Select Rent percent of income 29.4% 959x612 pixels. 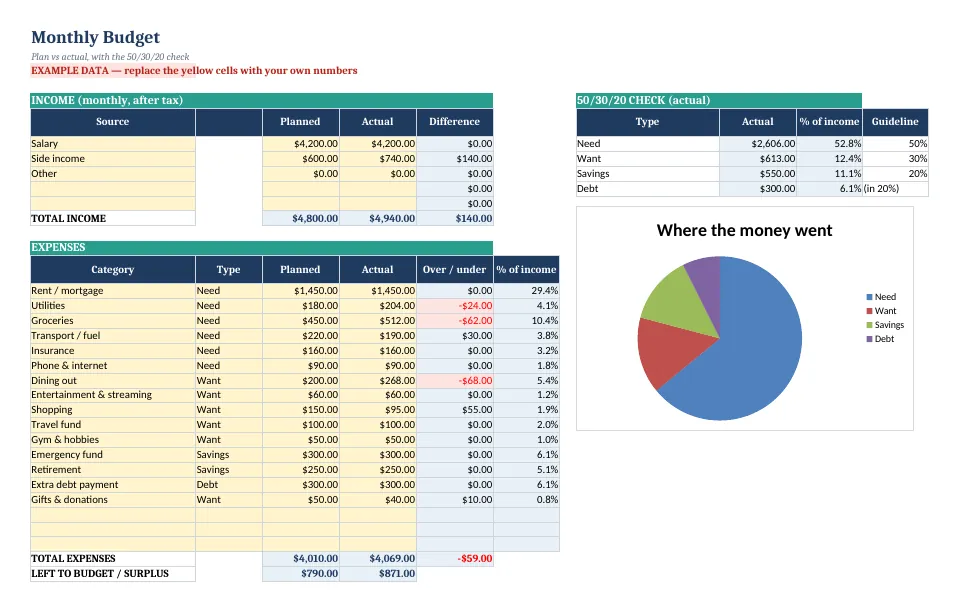527,290
